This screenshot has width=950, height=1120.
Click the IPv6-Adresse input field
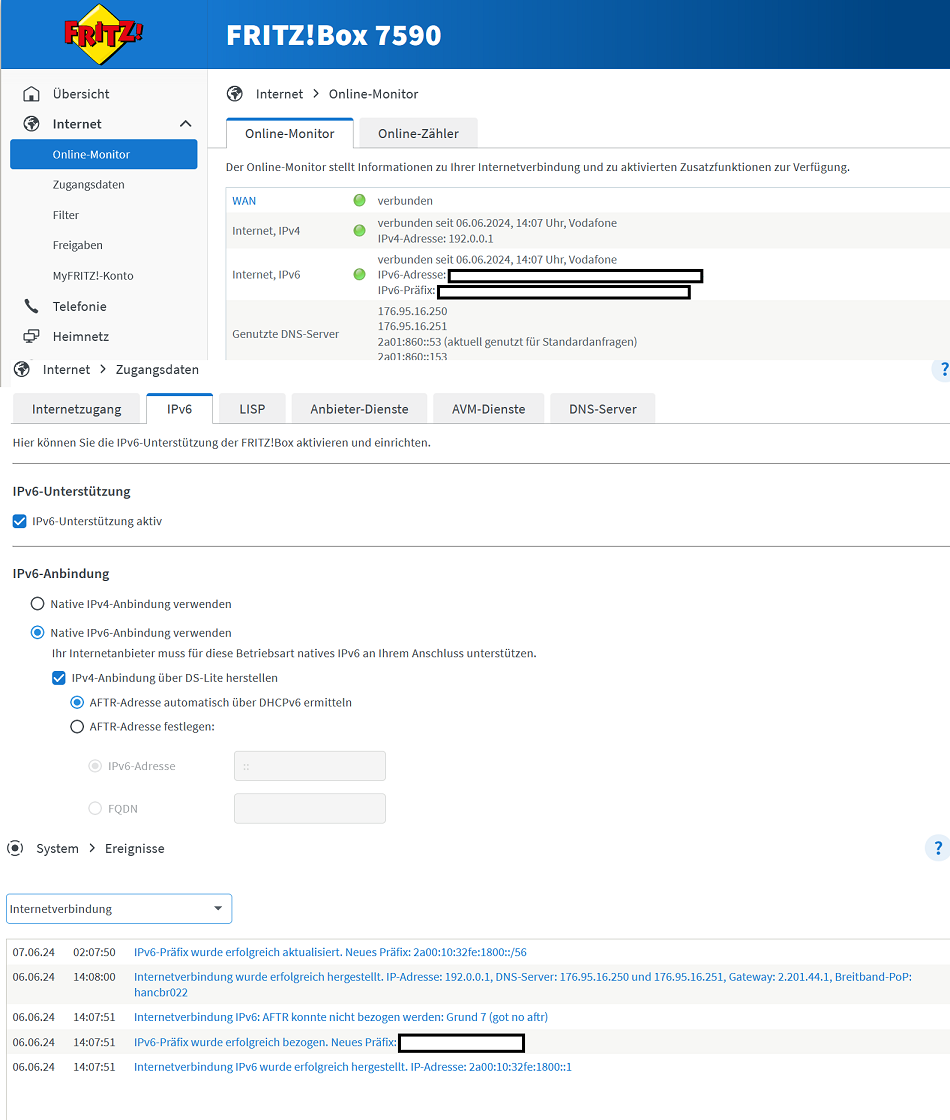pyautogui.click(x=310, y=766)
